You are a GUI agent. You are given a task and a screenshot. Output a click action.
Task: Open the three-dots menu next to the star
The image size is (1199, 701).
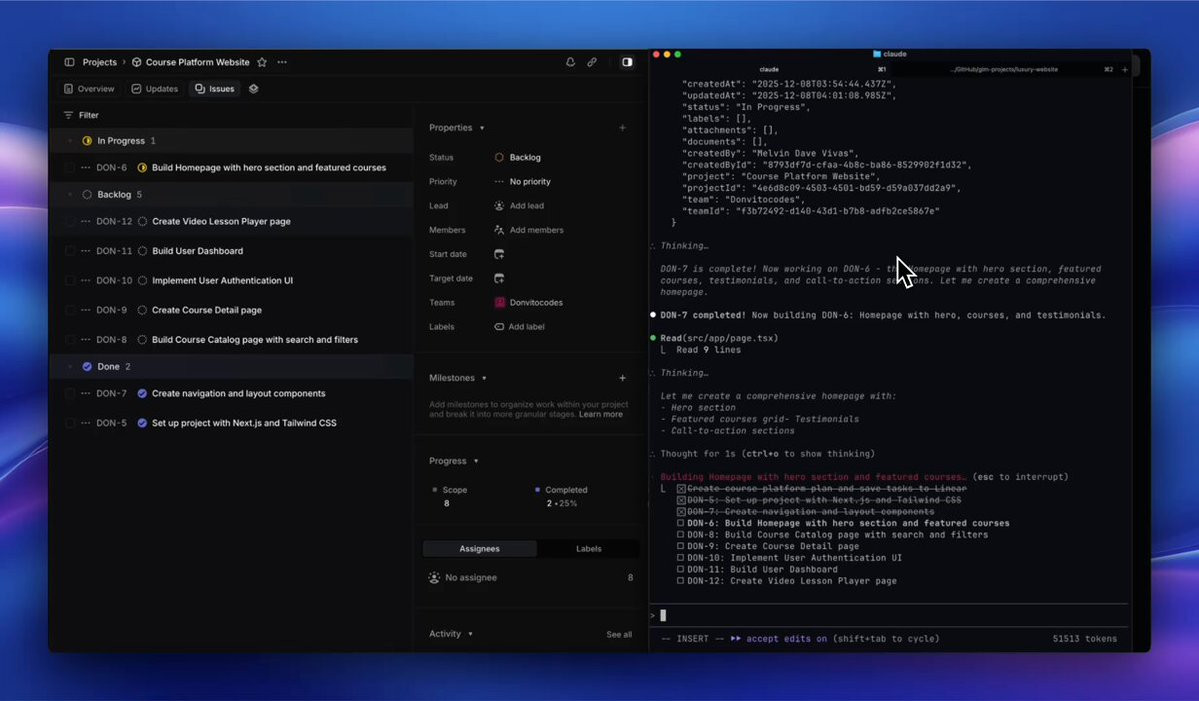click(x=282, y=62)
